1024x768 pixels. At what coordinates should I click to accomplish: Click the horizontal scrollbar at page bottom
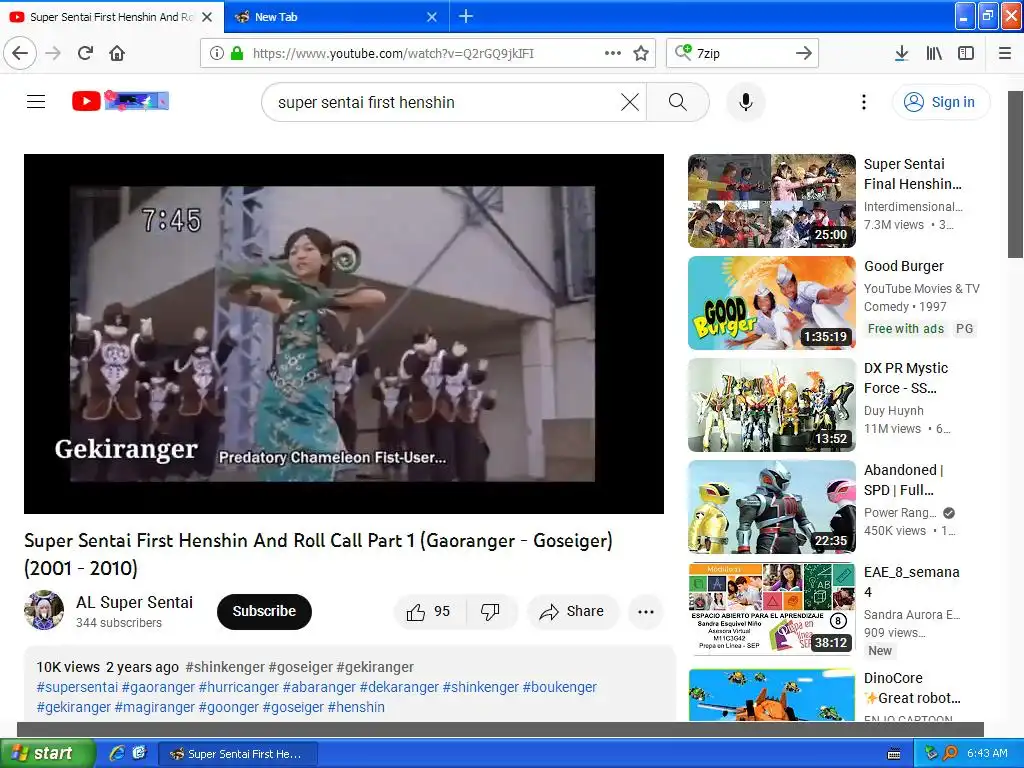point(500,729)
